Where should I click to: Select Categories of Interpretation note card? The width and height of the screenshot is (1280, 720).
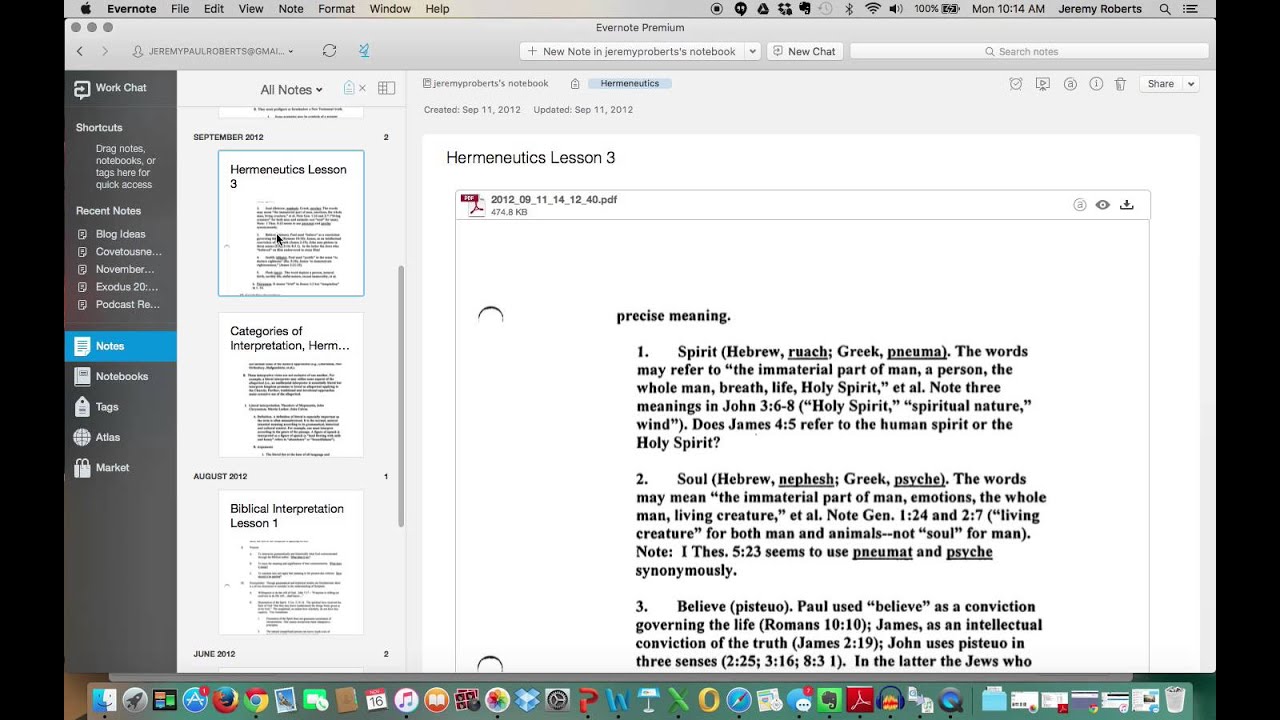coord(291,385)
